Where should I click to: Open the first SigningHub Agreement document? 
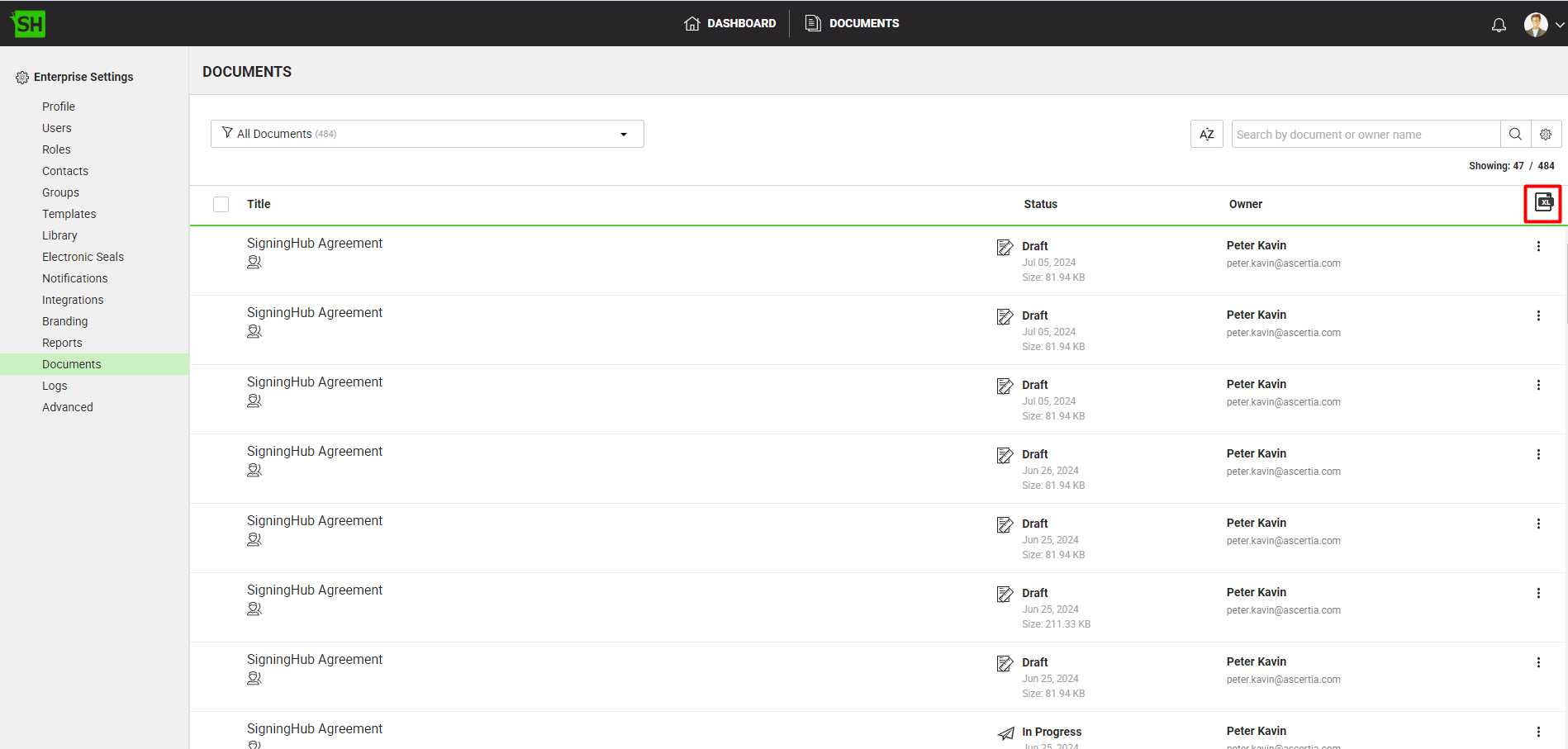314,244
